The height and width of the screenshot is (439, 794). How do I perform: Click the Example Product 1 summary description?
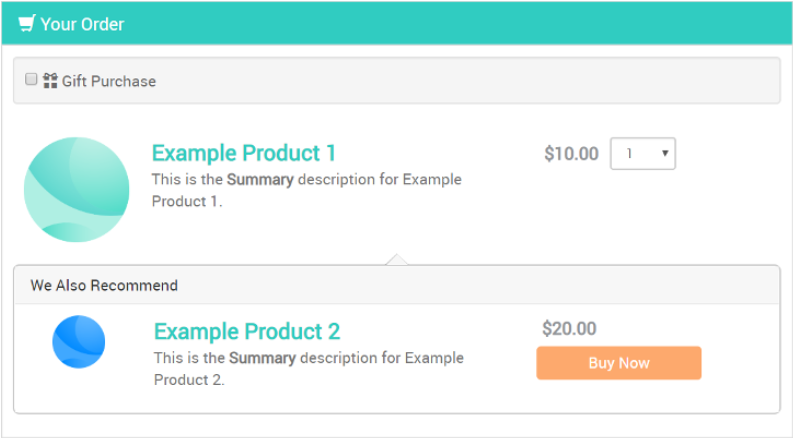(x=306, y=190)
